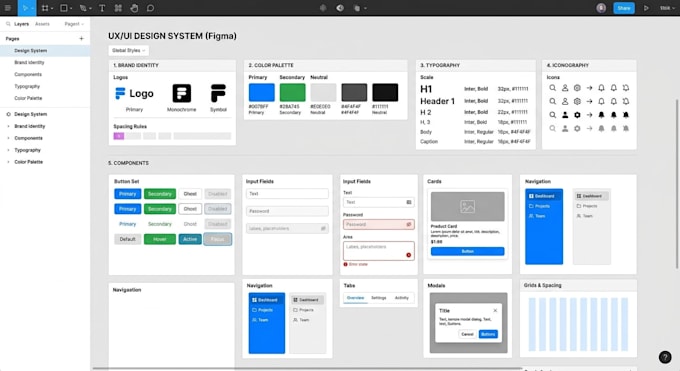Screen dimensions: 680x371
Task: Open the Frame tool dropdown arrow
Action: 52,8
